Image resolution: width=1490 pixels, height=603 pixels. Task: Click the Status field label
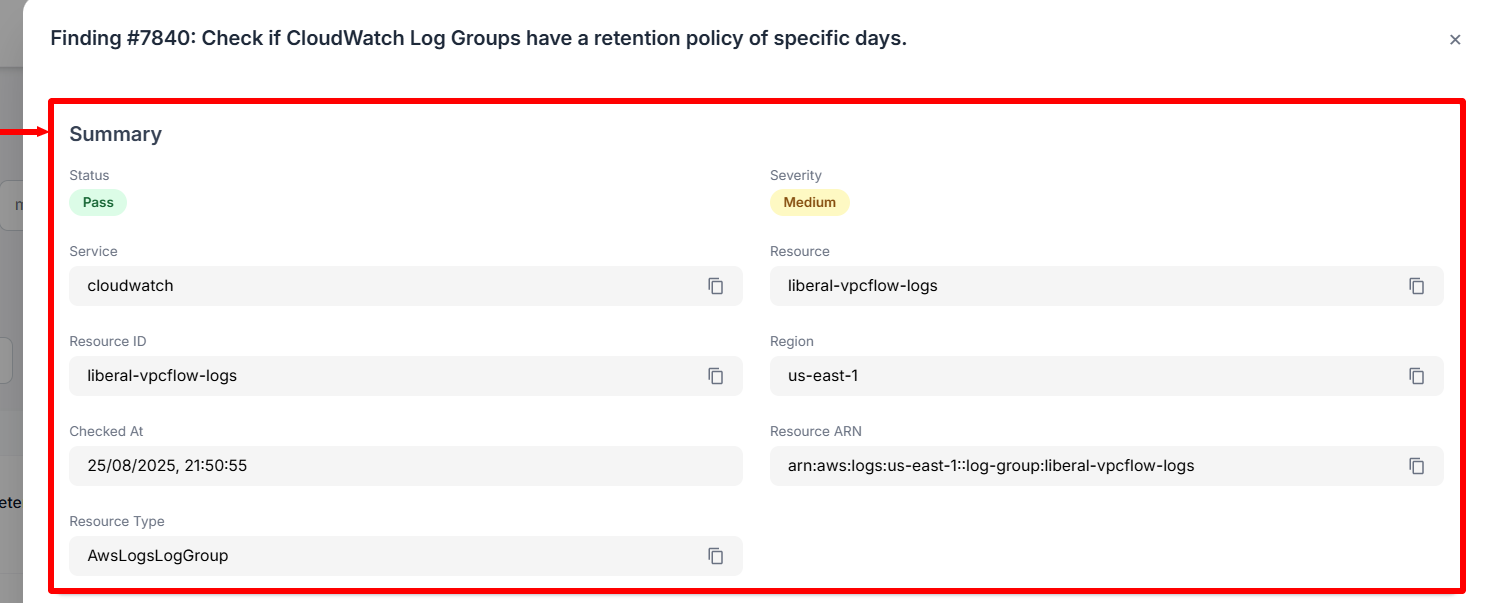click(x=89, y=175)
